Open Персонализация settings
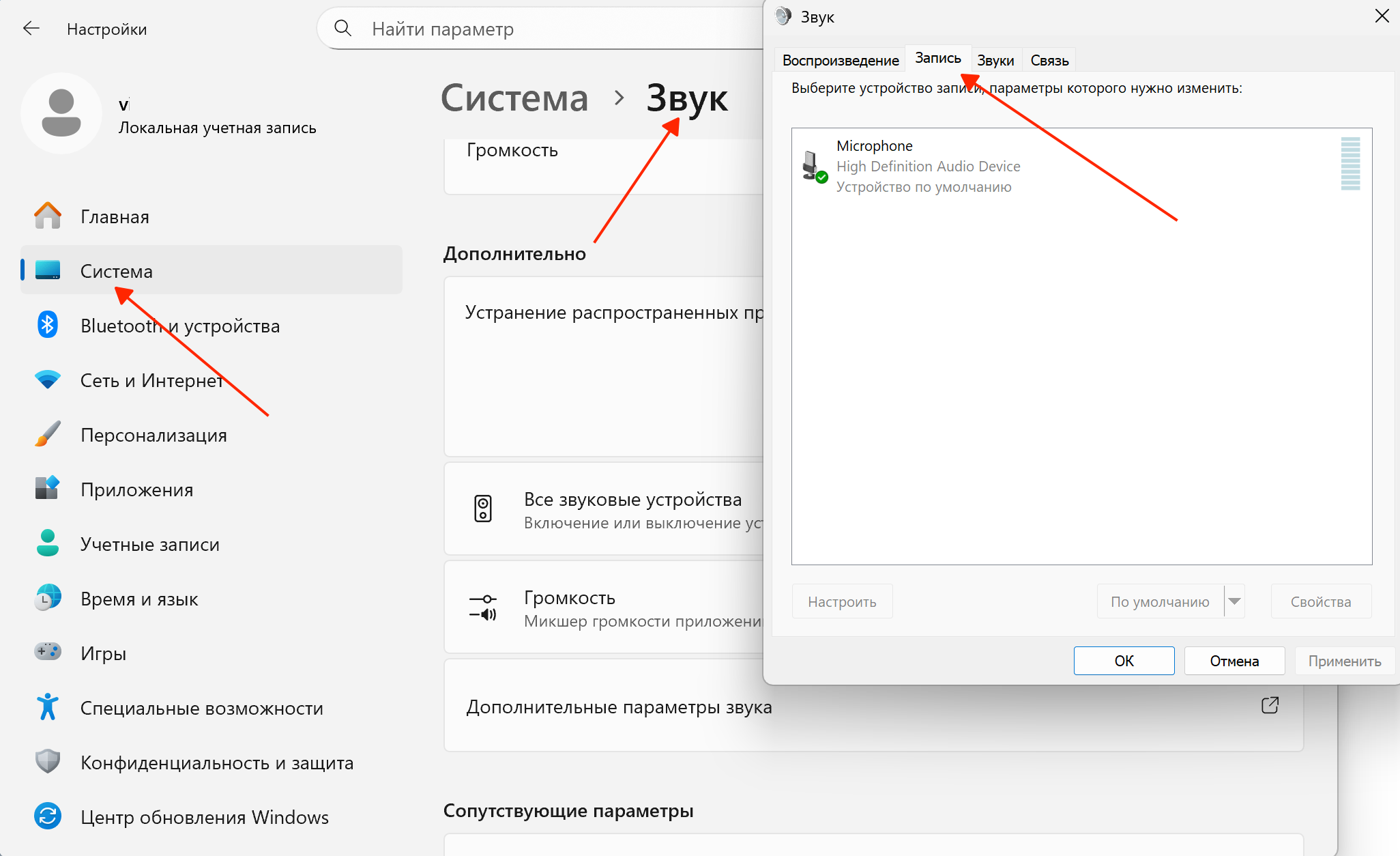This screenshot has height=856, width=1400. (212, 434)
